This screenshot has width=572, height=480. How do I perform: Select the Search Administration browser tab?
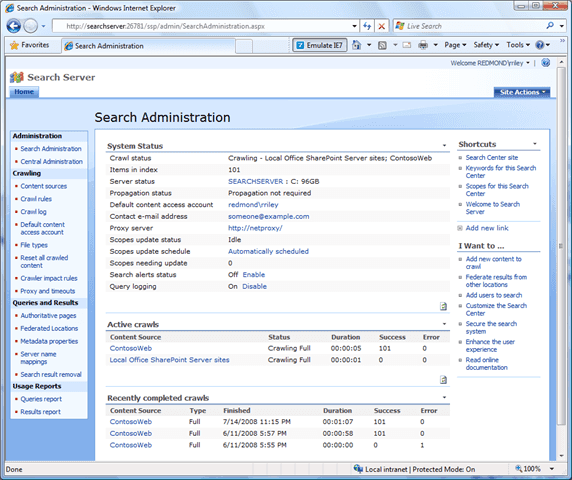point(148,46)
